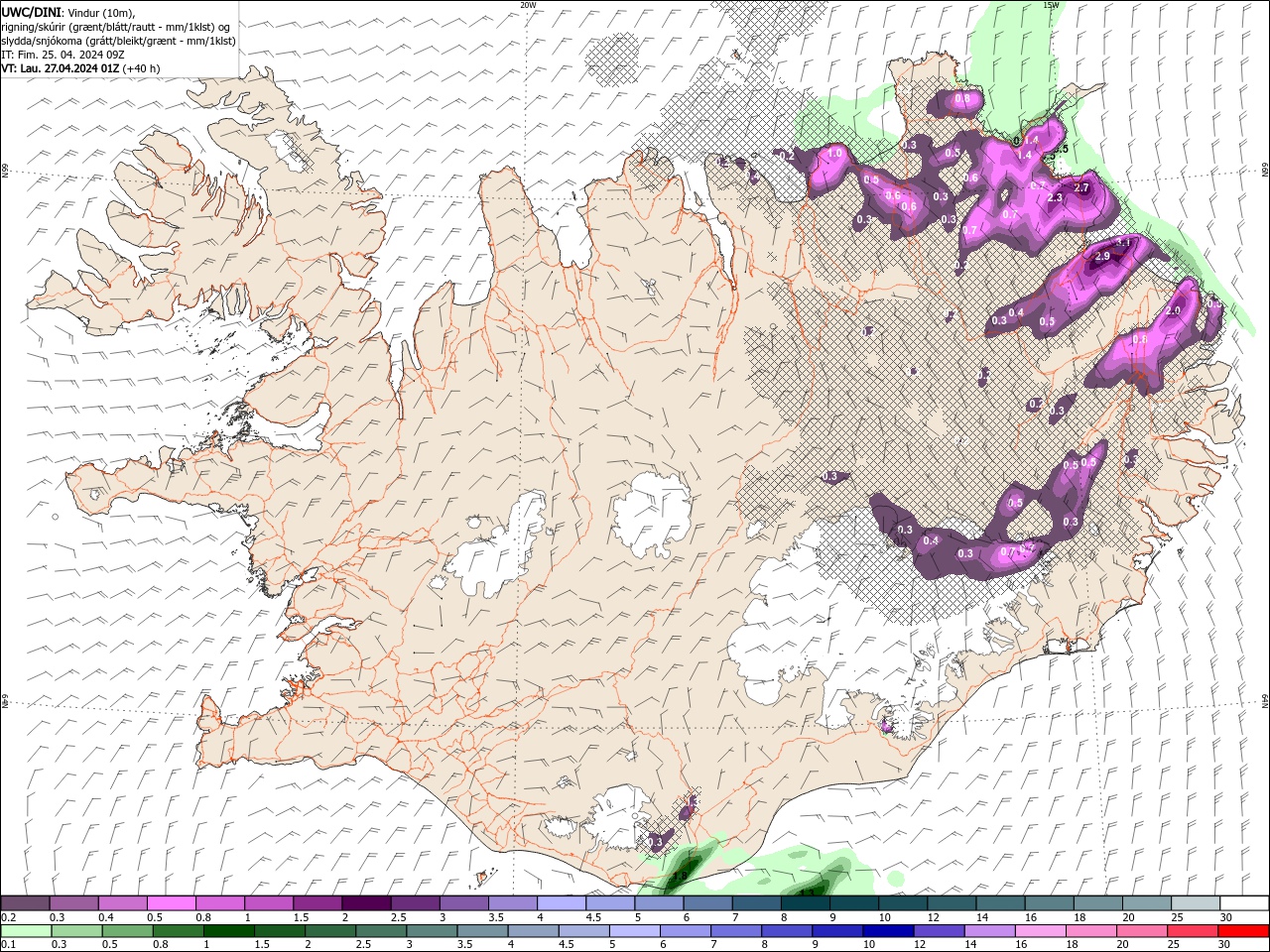The height and width of the screenshot is (952, 1270).
Task: Pick the 0.5–0.8 swatch in lower green legend
Action: tap(128, 931)
